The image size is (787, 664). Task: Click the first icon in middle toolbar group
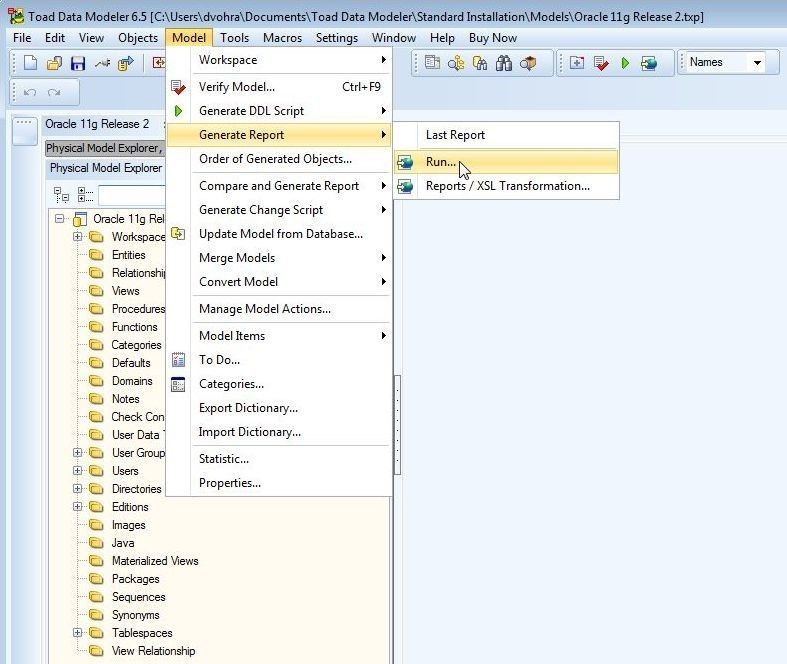pos(432,63)
